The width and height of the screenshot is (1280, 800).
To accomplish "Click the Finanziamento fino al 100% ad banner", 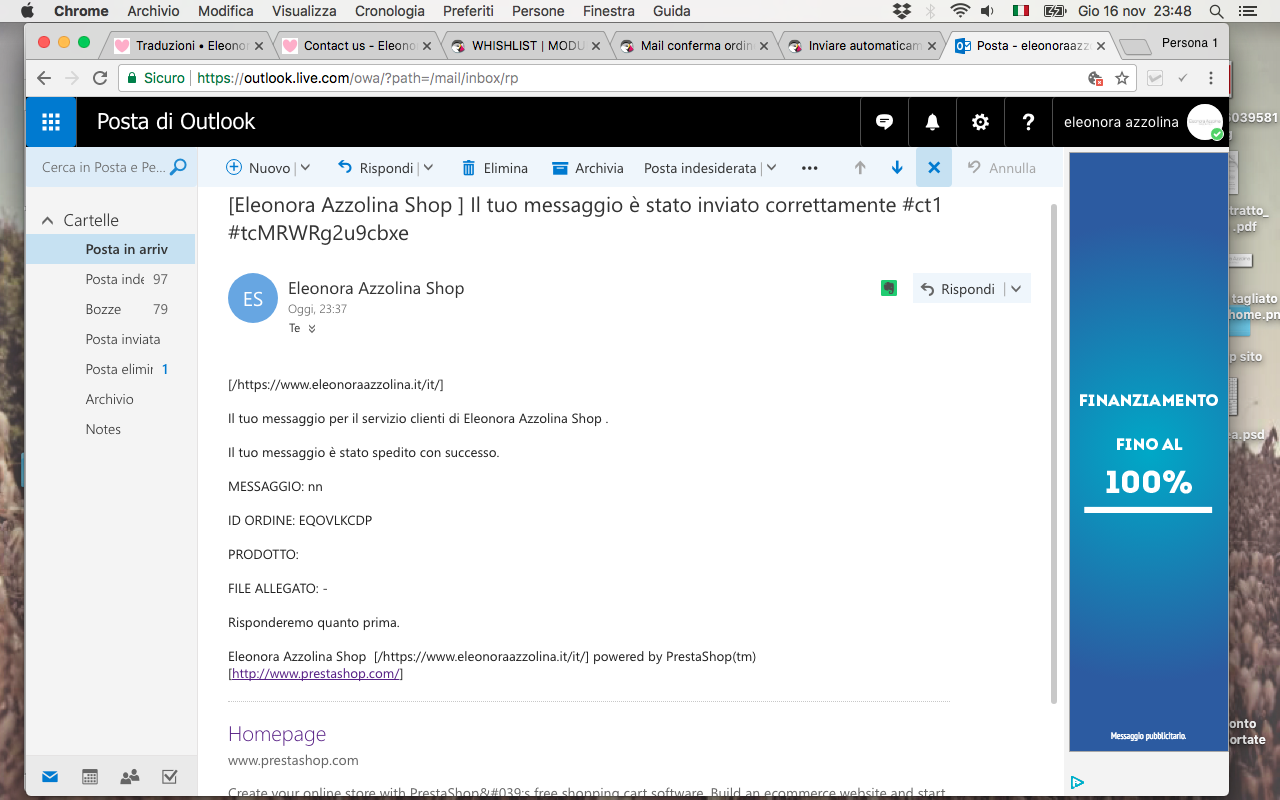I will coord(1148,452).
